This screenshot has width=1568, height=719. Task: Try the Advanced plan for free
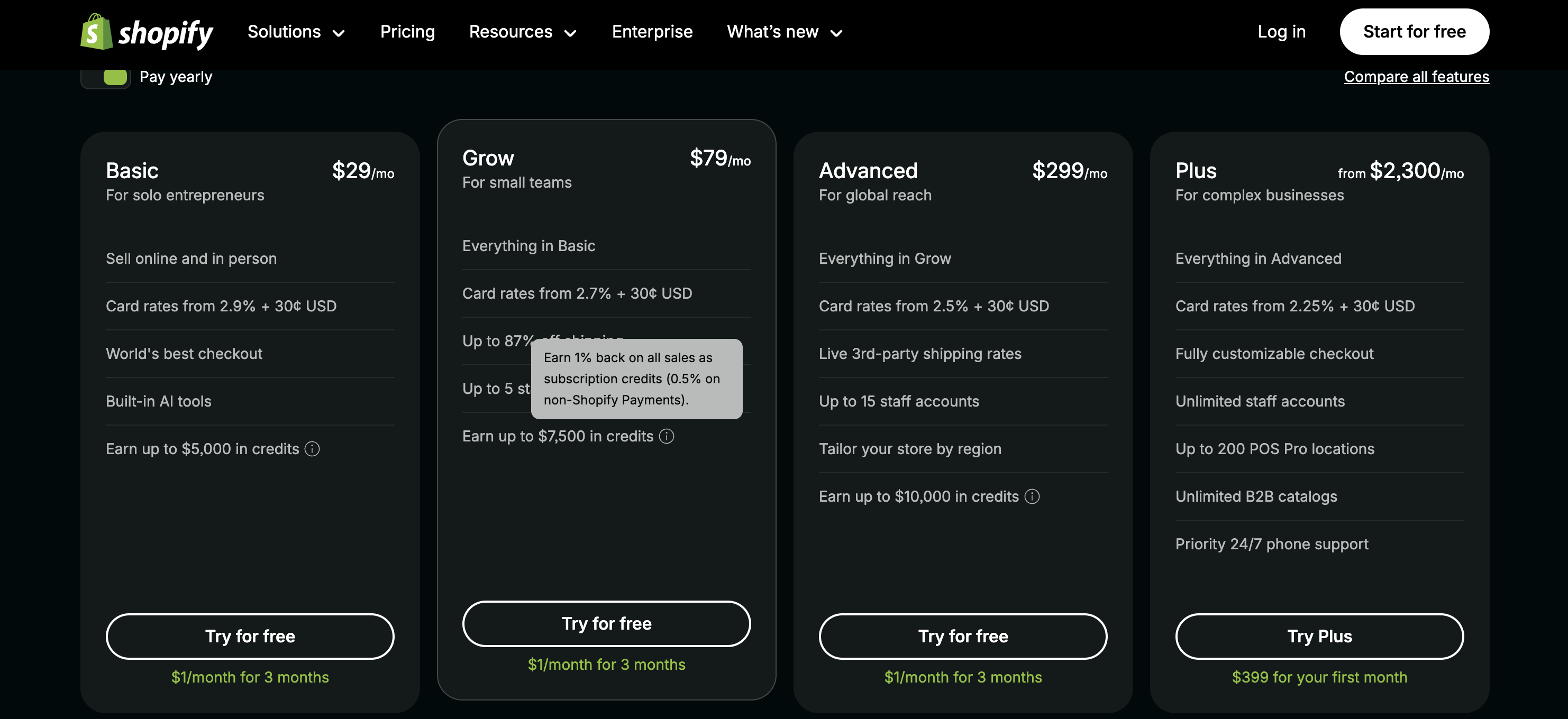tap(963, 637)
